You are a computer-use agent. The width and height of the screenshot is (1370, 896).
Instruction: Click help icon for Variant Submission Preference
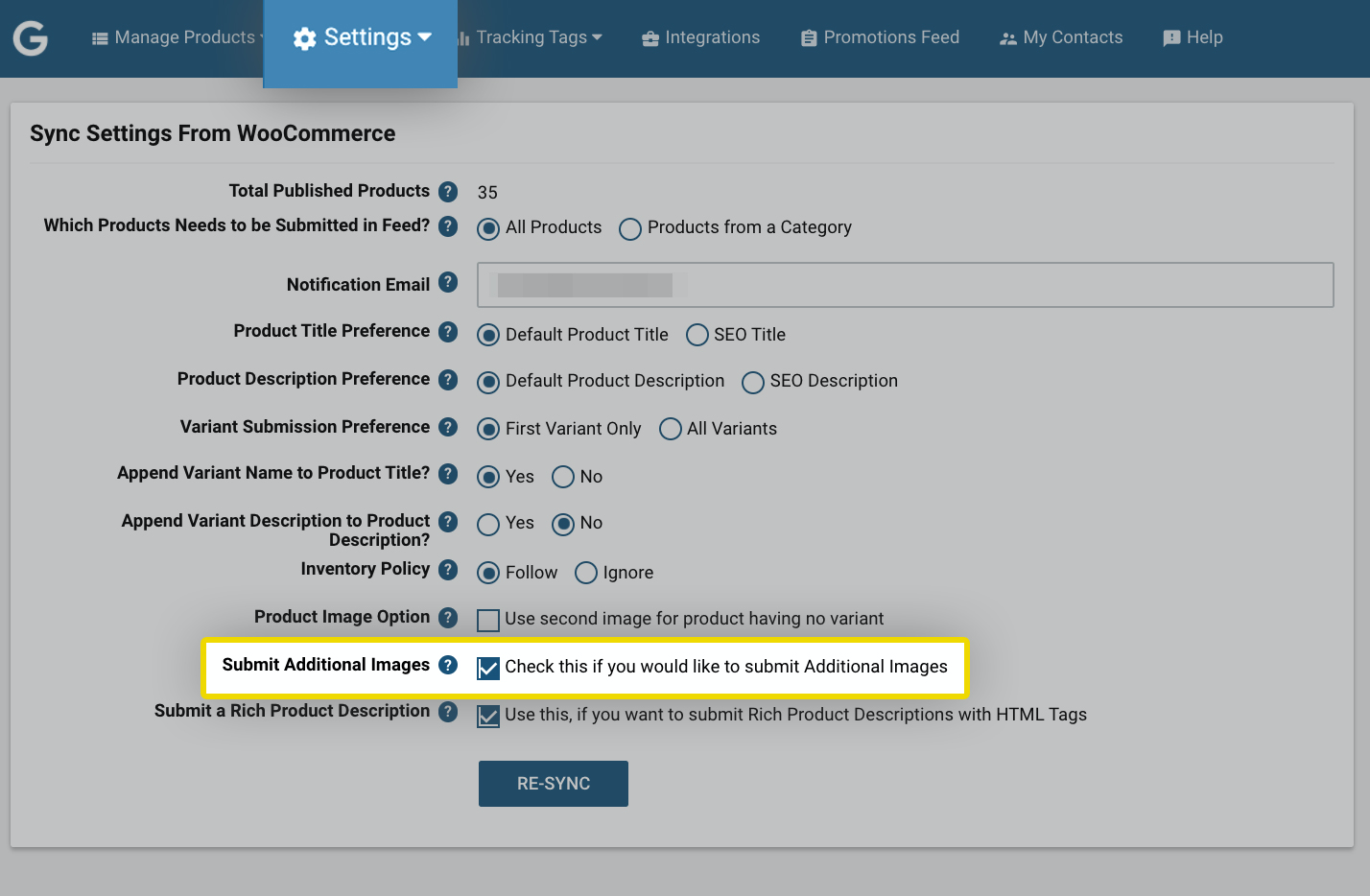coord(448,426)
